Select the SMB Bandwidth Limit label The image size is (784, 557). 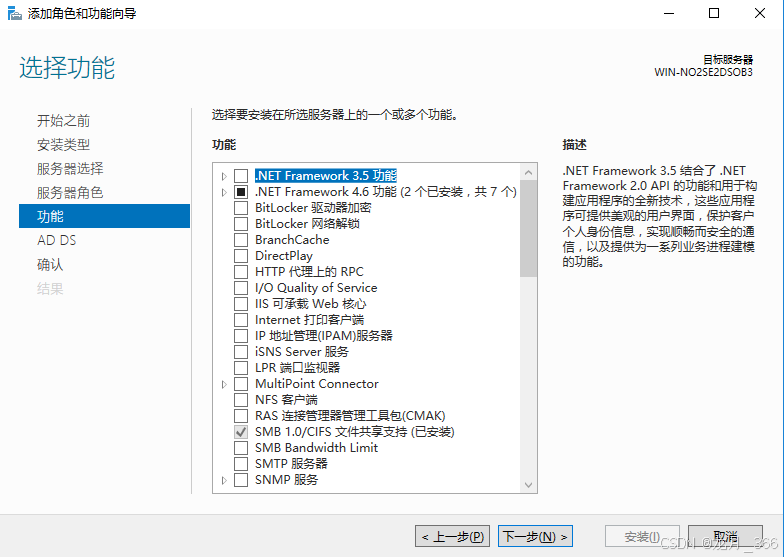tap(316, 448)
